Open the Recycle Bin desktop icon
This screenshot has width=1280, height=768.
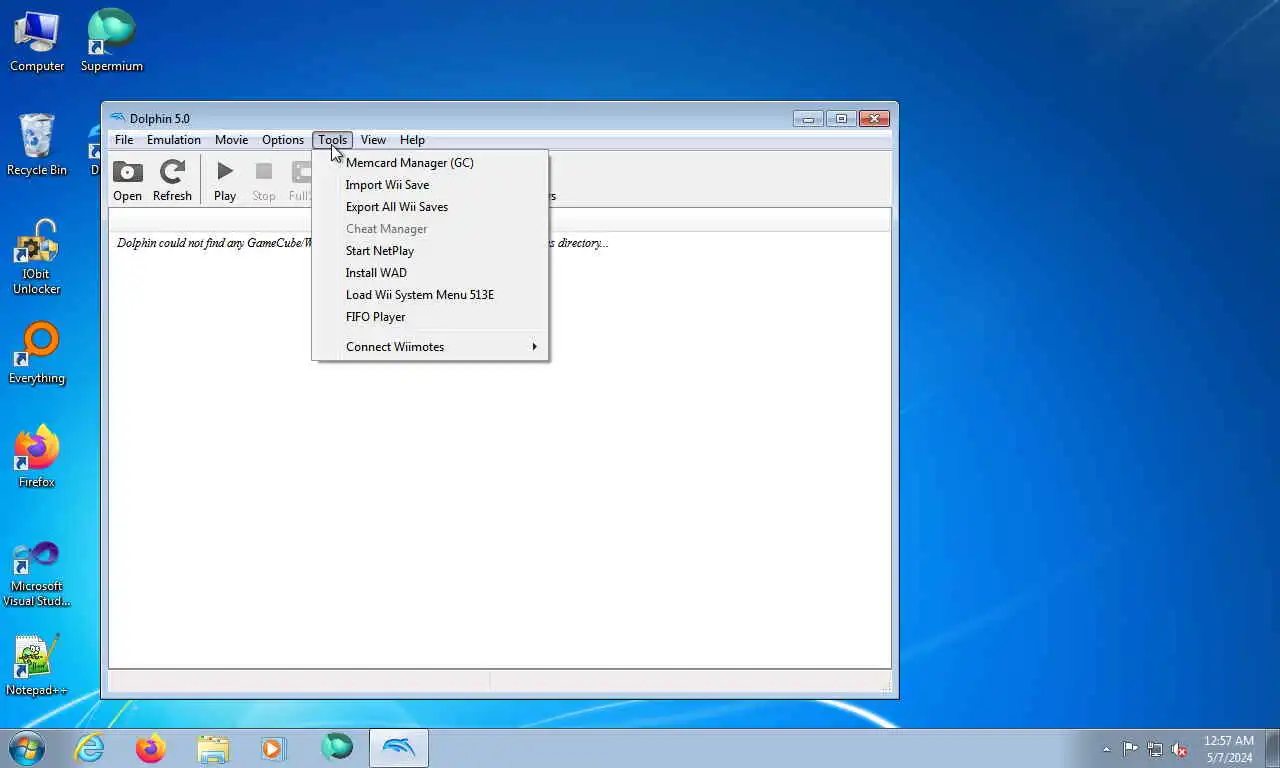tap(37, 146)
